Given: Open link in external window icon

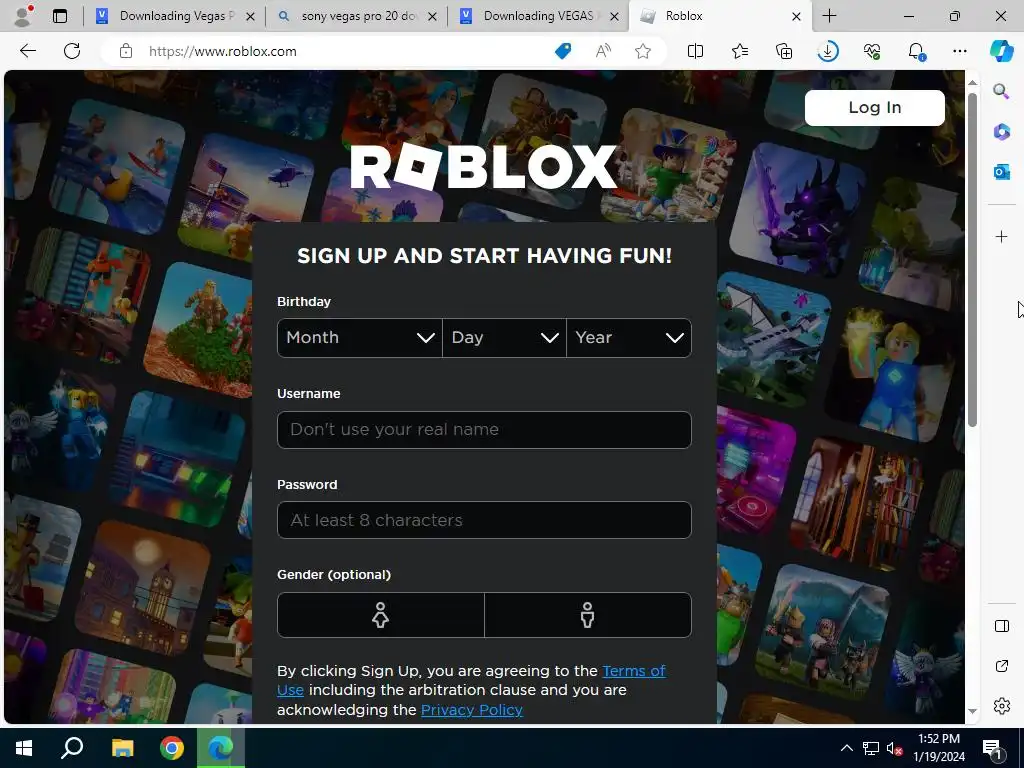Looking at the screenshot, I should [x=1002, y=666].
